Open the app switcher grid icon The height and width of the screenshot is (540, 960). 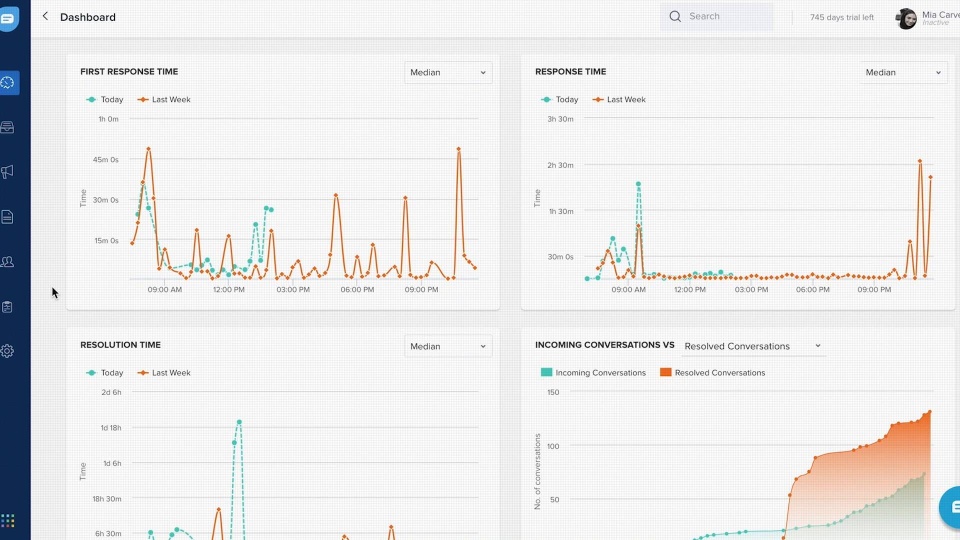(7, 521)
